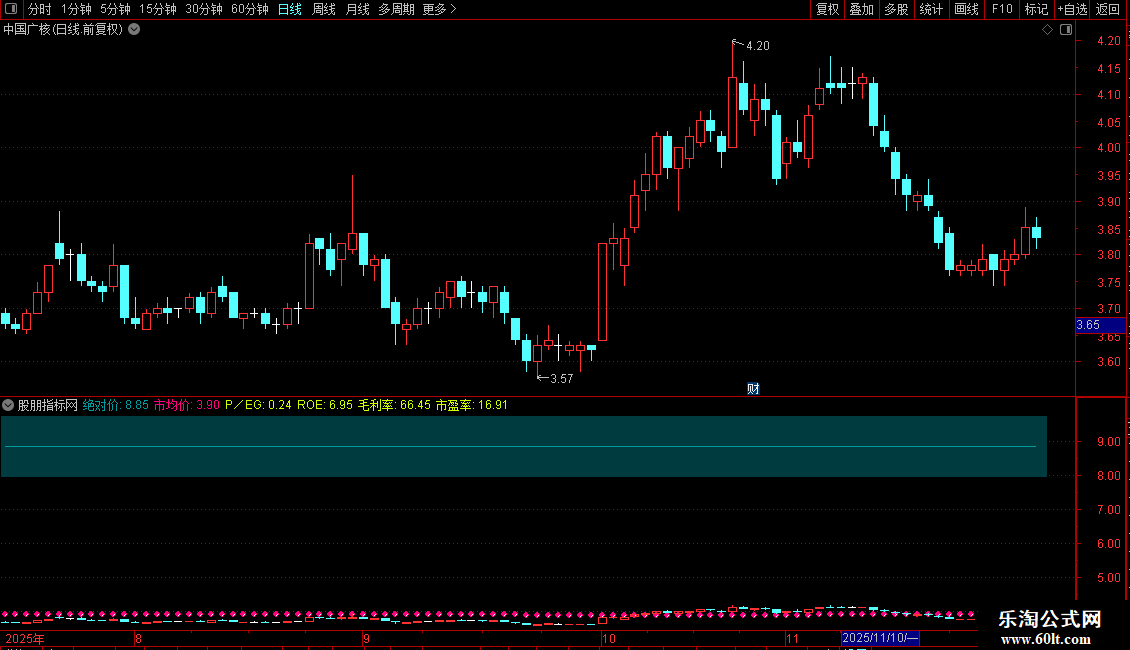Click the diamond icon above price axis
Viewport: 1130px width, 650px height.
pos(1047,30)
